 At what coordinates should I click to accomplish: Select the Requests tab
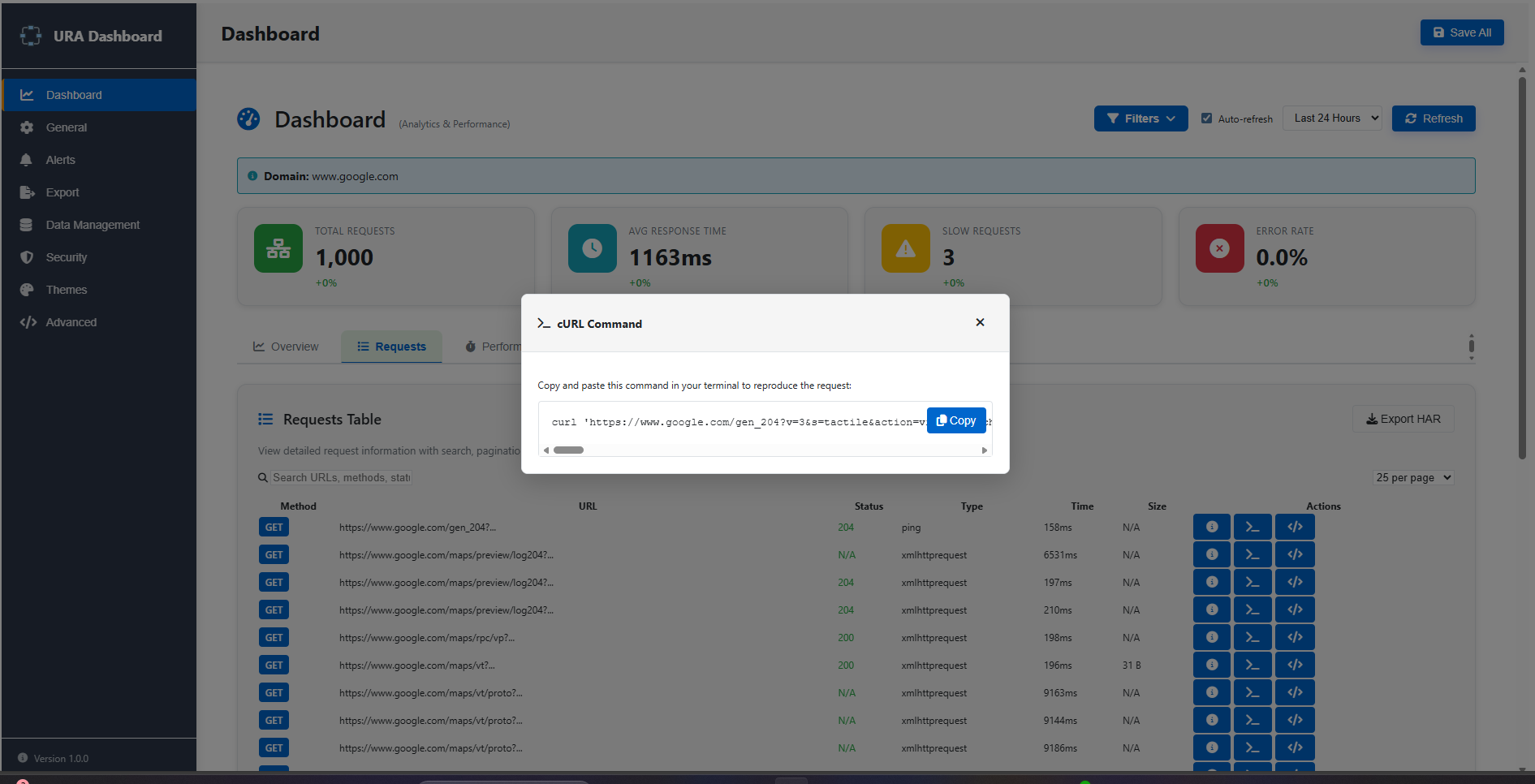391,347
